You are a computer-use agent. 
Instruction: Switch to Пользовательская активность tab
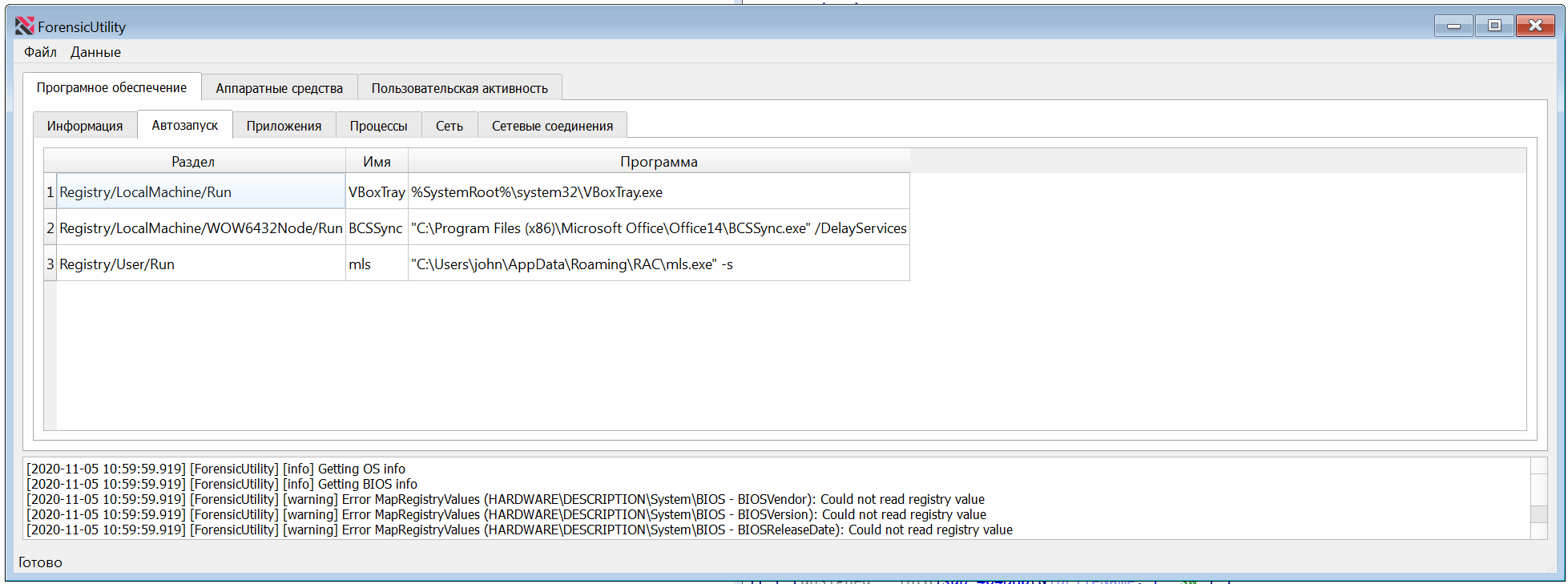(x=459, y=88)
